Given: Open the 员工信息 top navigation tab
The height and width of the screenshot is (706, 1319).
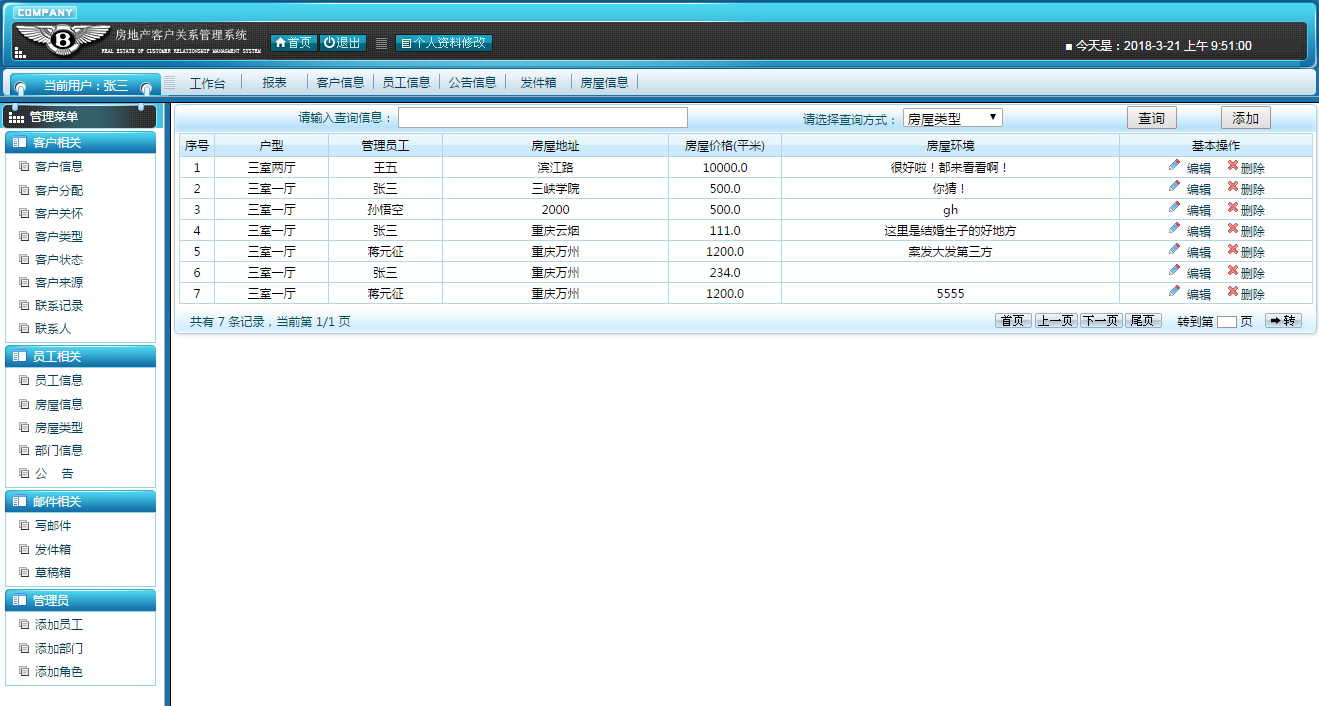Looking at the screenshot, I should (406, 83).
